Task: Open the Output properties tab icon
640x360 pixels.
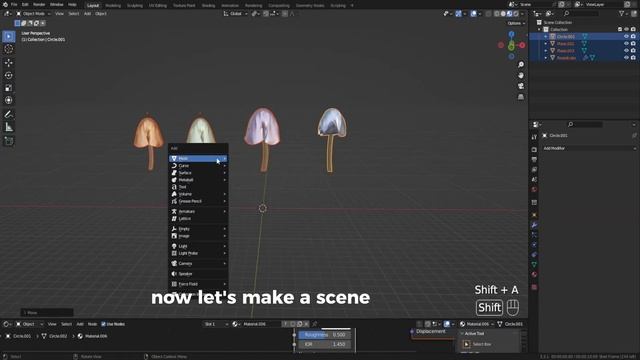Action: tap(534, 160)
